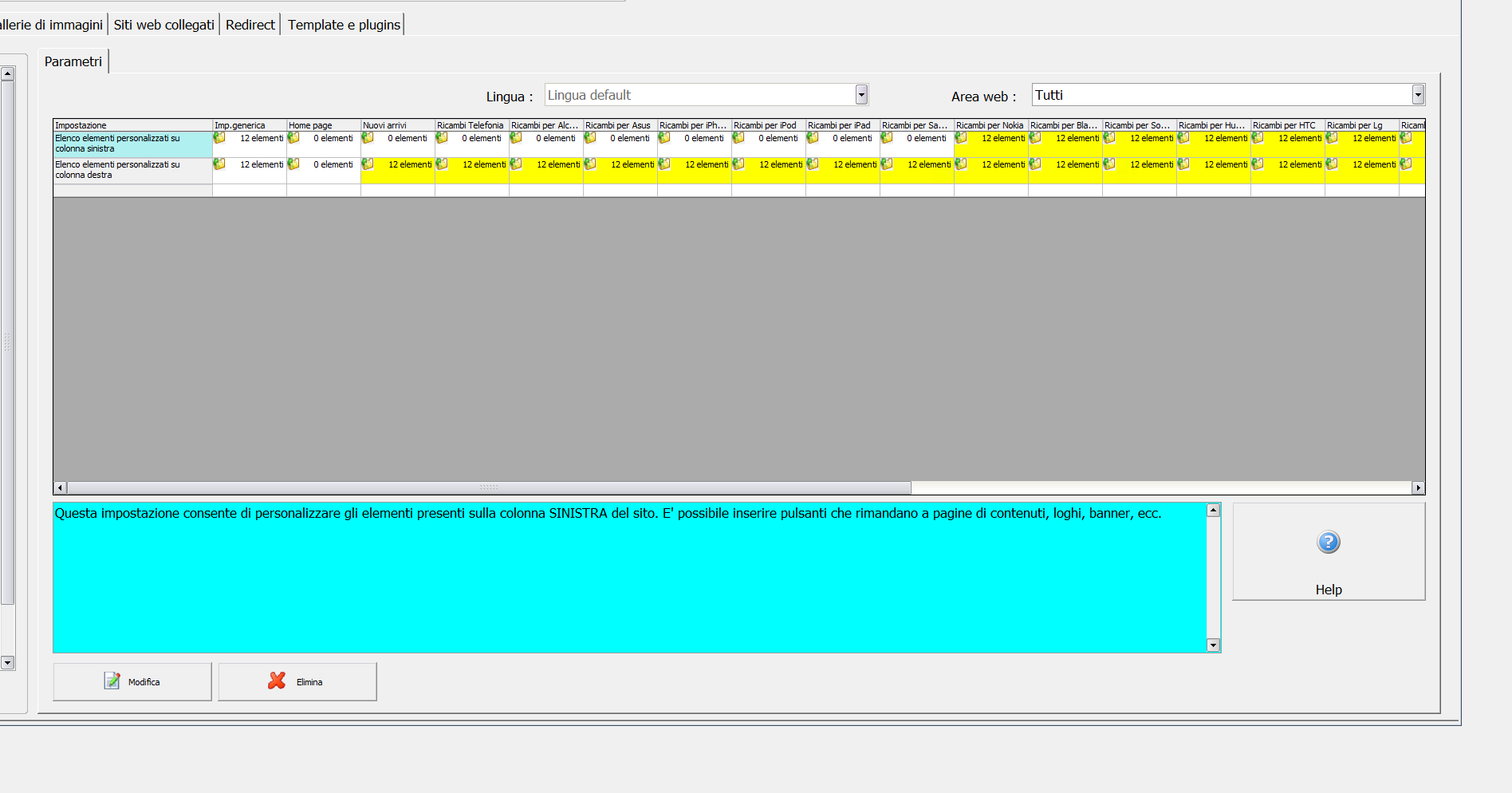Click the 'Ricambi Telefonia' column header
The image size is (1512, 793).
click(x=472, y=125)
